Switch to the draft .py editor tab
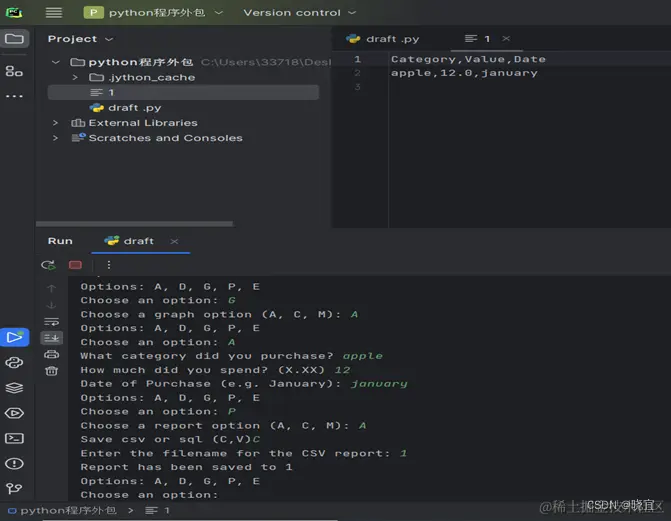This screenshot has width=671, height=521. 383,39
